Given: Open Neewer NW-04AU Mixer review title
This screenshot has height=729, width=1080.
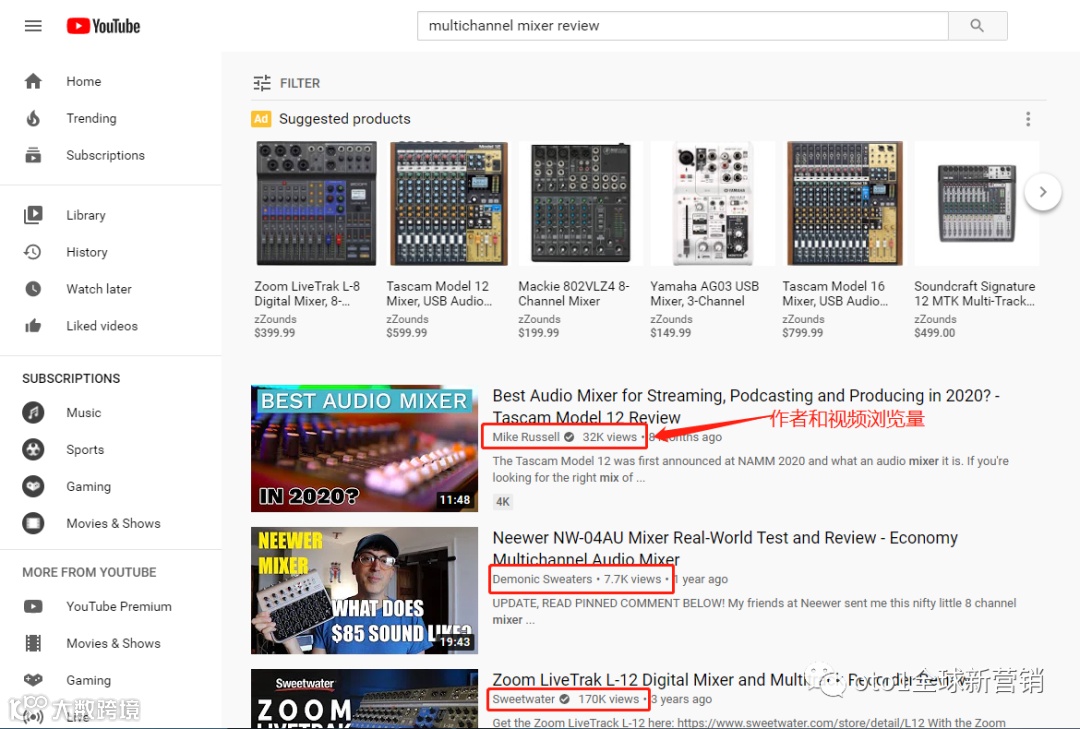Looking at the screenshot, I should (725, 548).
